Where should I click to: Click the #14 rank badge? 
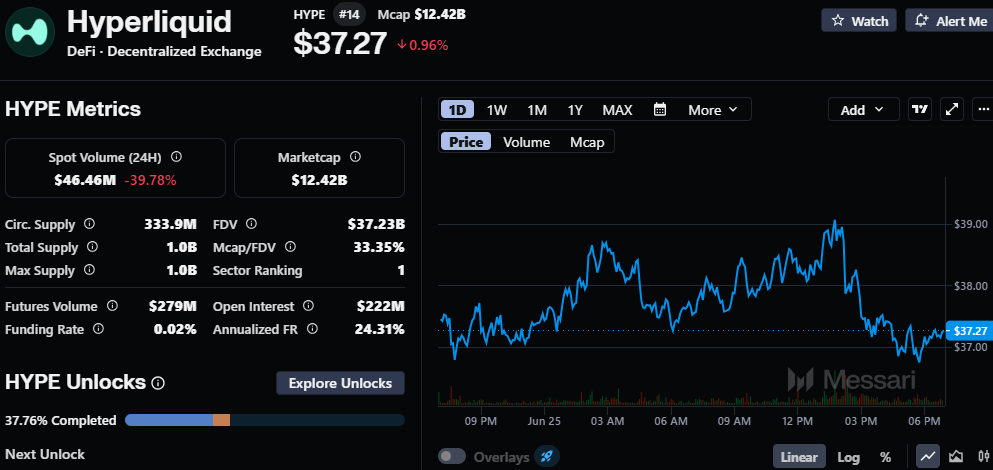click(x=350, y=14)
